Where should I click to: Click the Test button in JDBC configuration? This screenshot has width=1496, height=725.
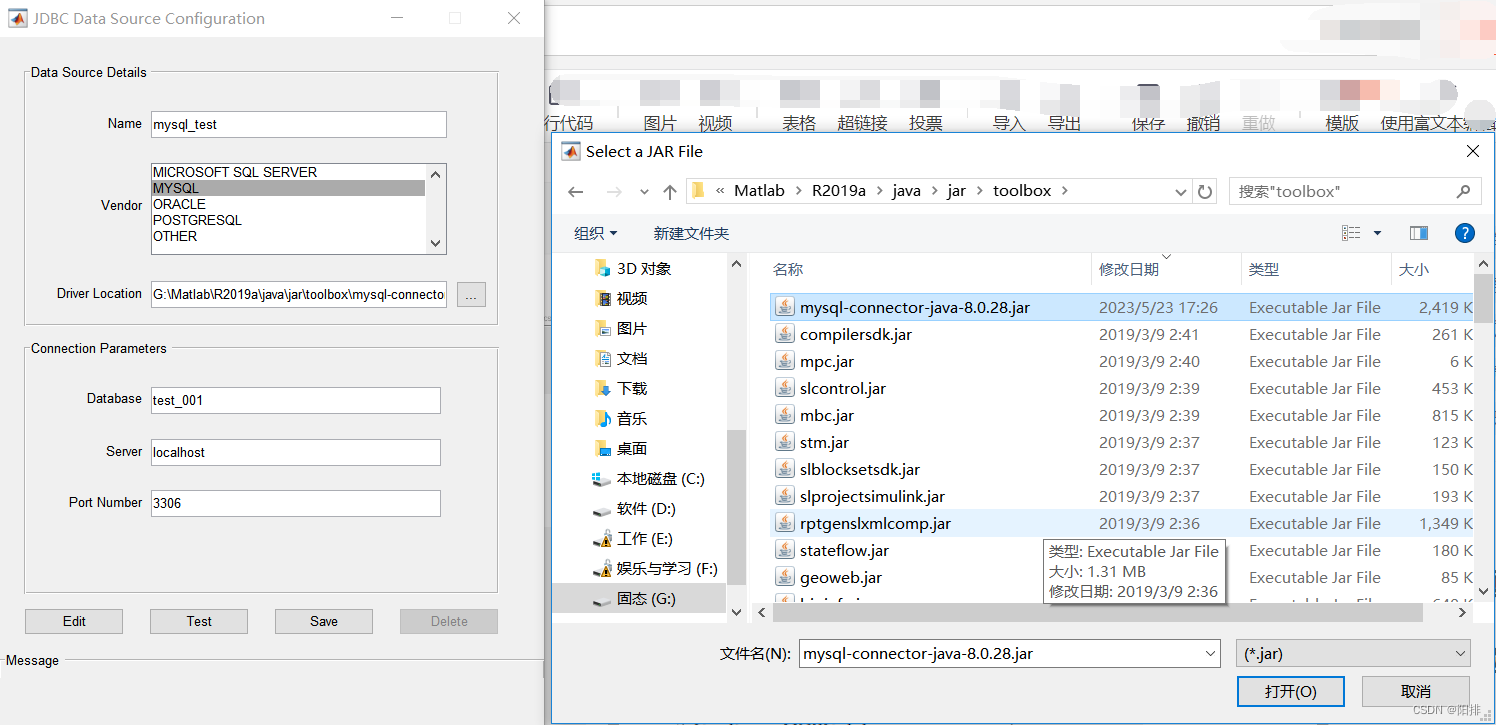[199, 621]
